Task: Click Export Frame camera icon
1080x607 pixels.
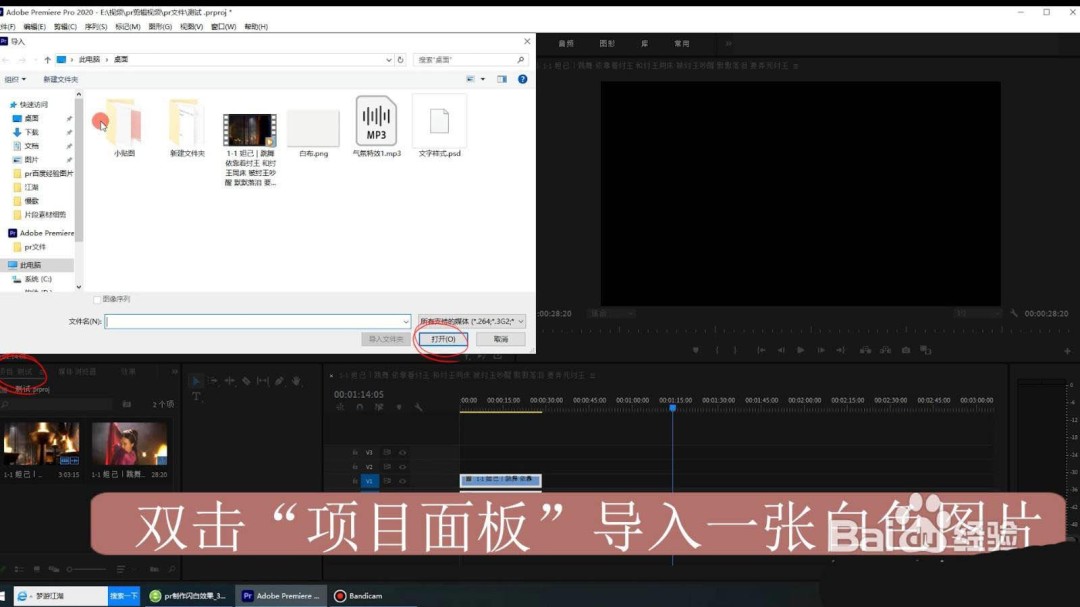Action: point(906,350)
